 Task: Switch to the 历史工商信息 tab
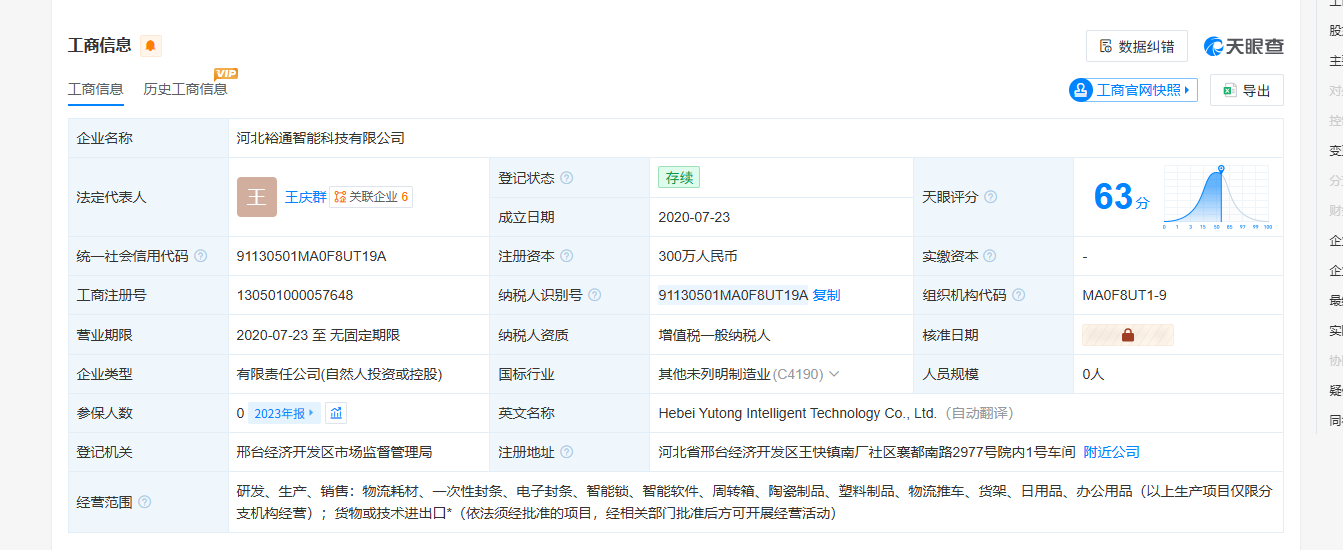pyautogui.click(x=185, y=89)
